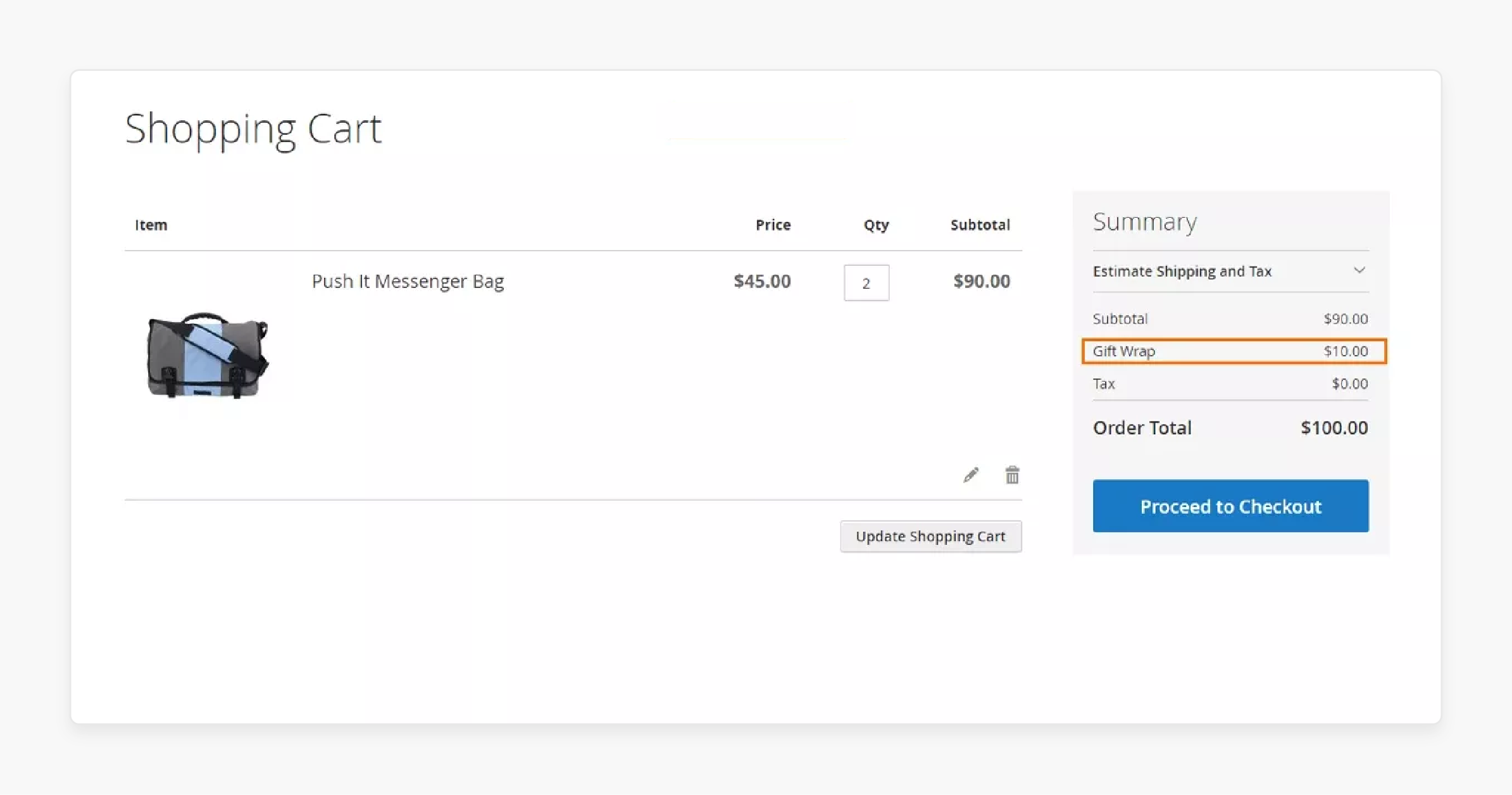Click the $45.00 price value
This screenshot has height=795, width=1512.
click(762, 281)
